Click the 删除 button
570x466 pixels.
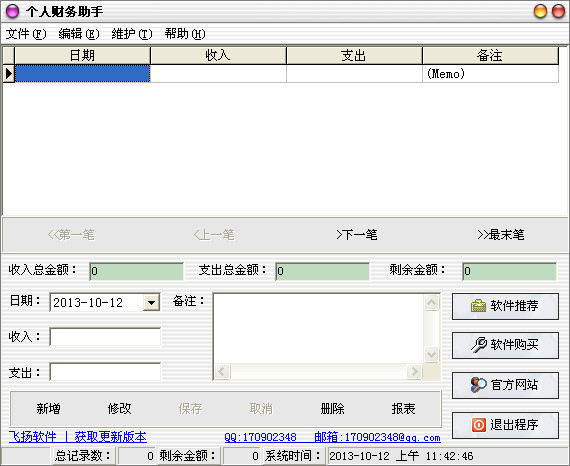(332, 409)
